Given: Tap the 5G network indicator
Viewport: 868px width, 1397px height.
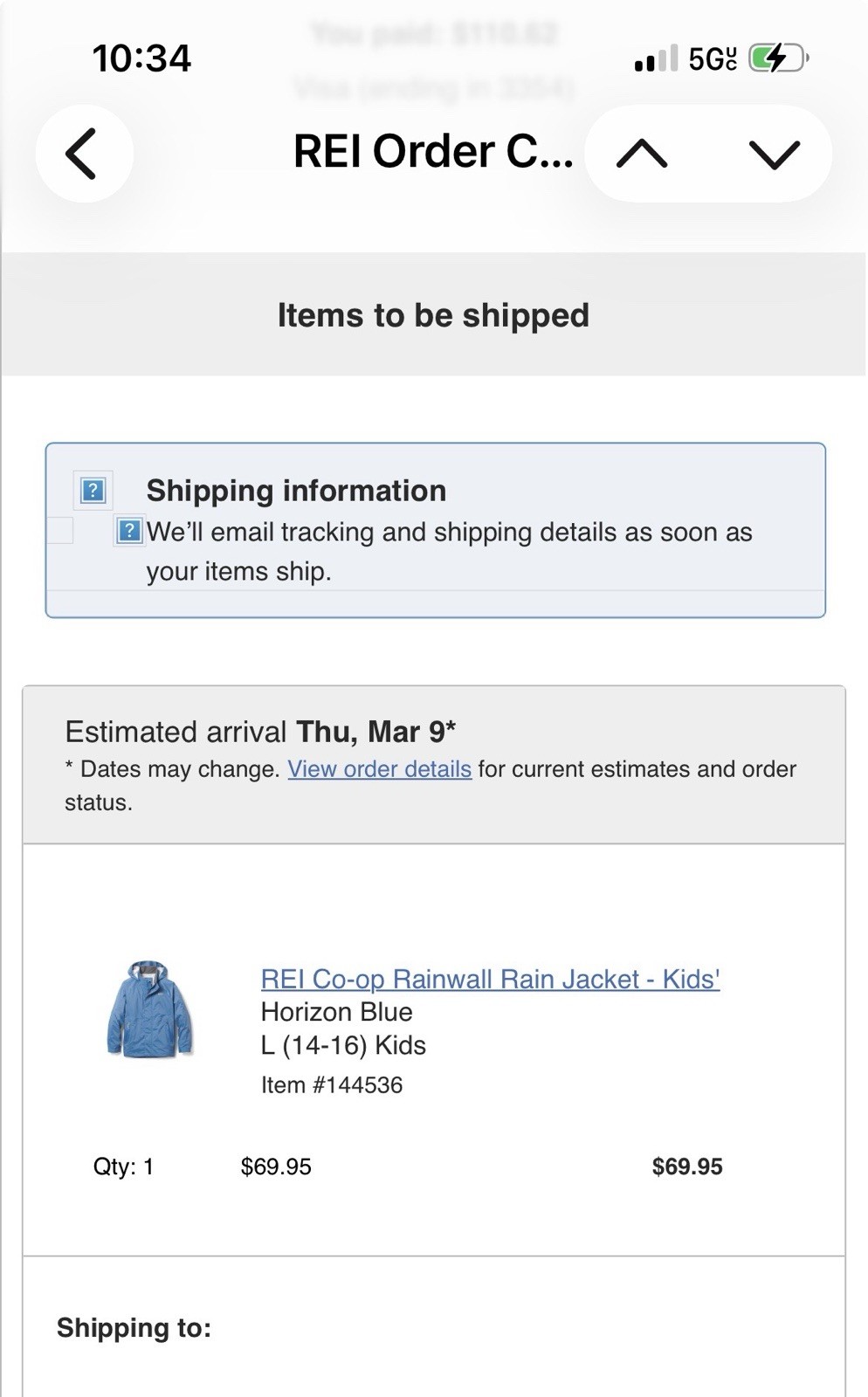Looking at the screenshot, I should [712, 59].
